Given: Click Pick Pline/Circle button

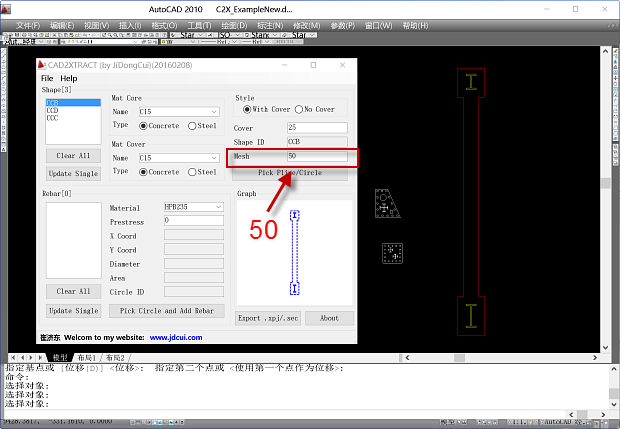Looking at the screenshot, I should point(290,173).
